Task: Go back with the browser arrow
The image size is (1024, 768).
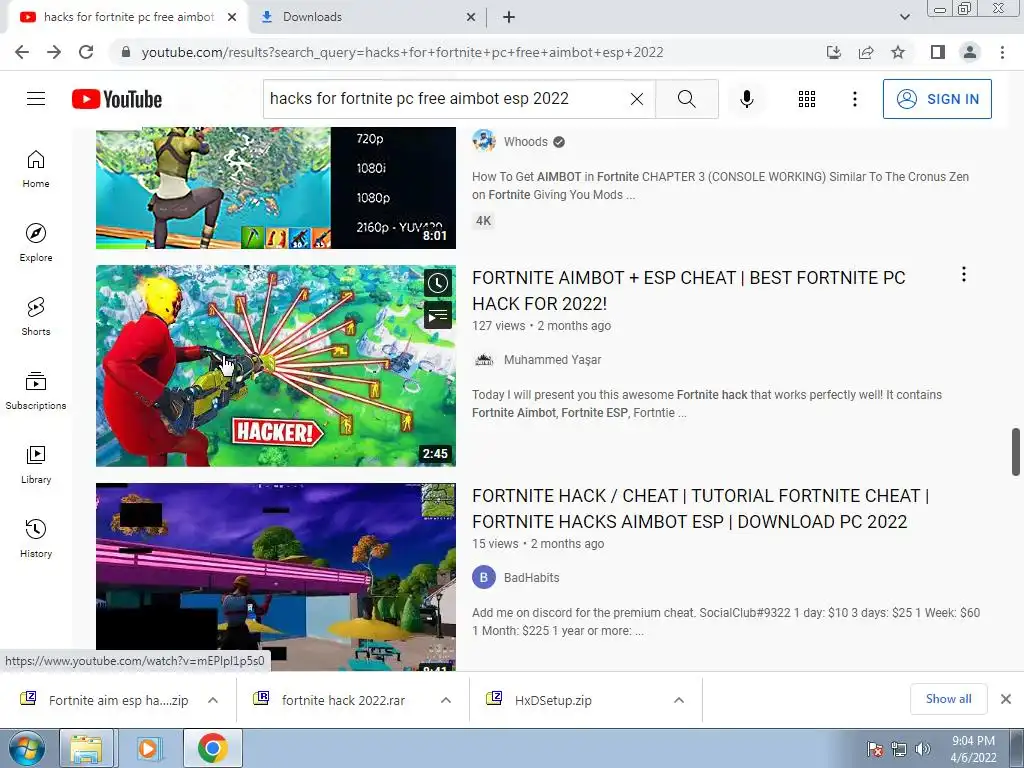Action: pyautogui.click(x=22, y=52)
